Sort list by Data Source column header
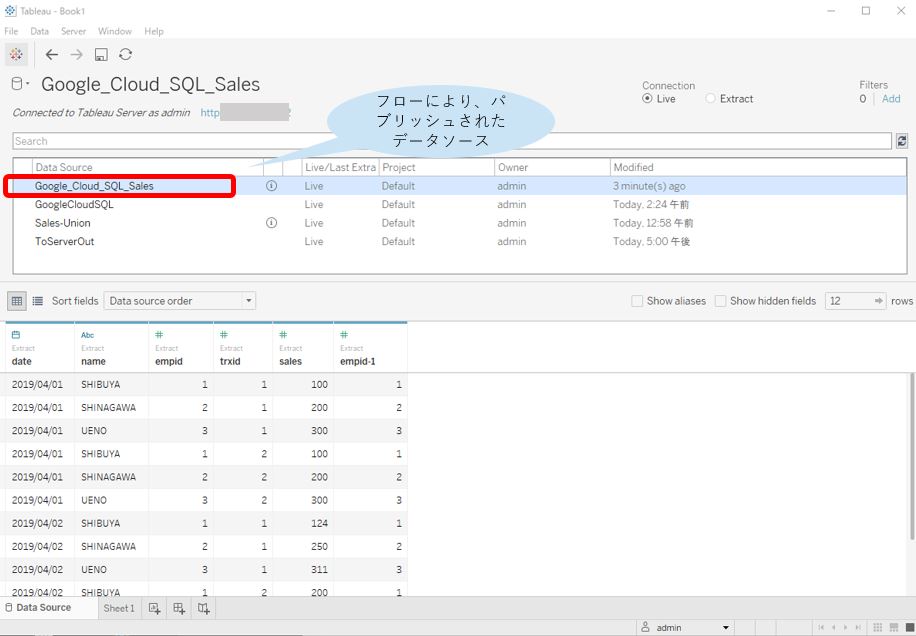This screenshot has height=636, width=916. [148, 168]
